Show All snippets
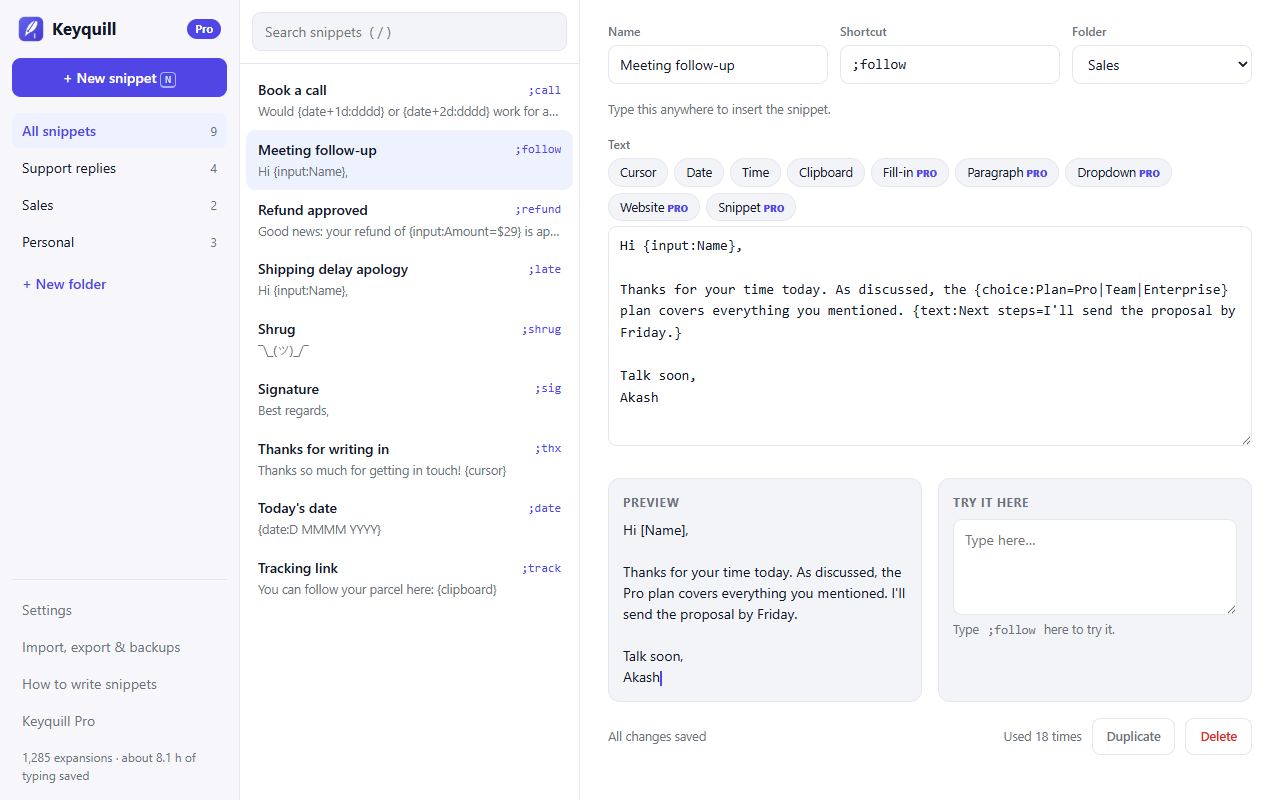1280x800 pixels. (119, 131)
